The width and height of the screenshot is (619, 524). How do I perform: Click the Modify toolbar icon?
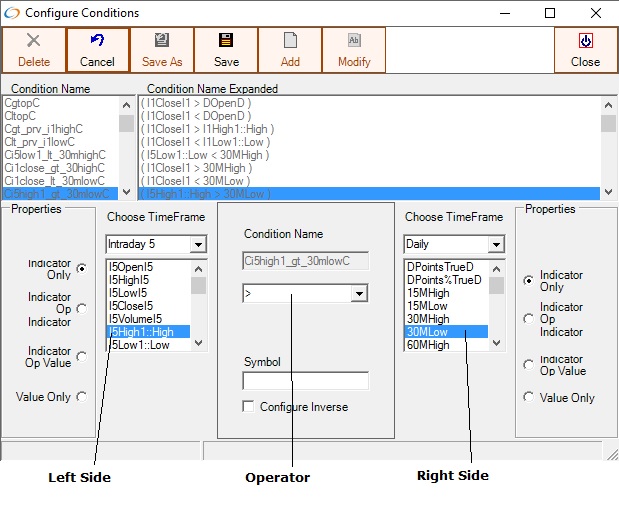tap(354, 41)
